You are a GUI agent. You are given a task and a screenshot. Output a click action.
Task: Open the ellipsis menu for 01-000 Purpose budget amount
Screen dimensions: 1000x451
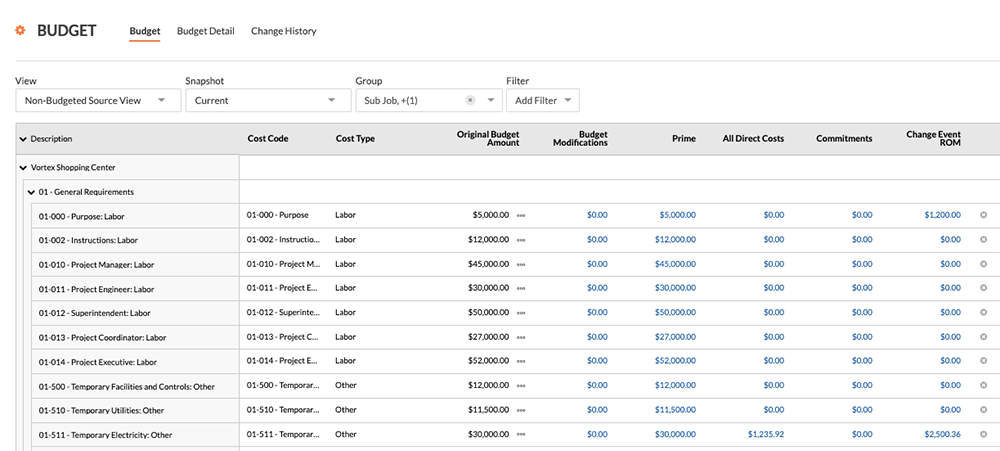521,216
